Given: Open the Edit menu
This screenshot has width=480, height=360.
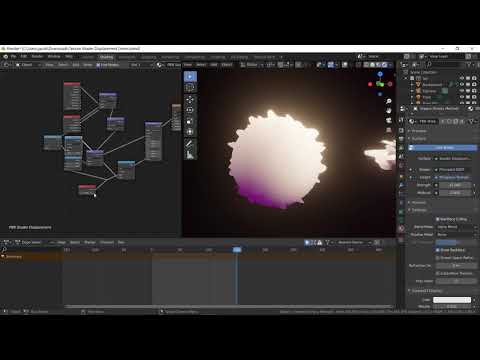Looking at the screenshot, I should coord(24,57).
